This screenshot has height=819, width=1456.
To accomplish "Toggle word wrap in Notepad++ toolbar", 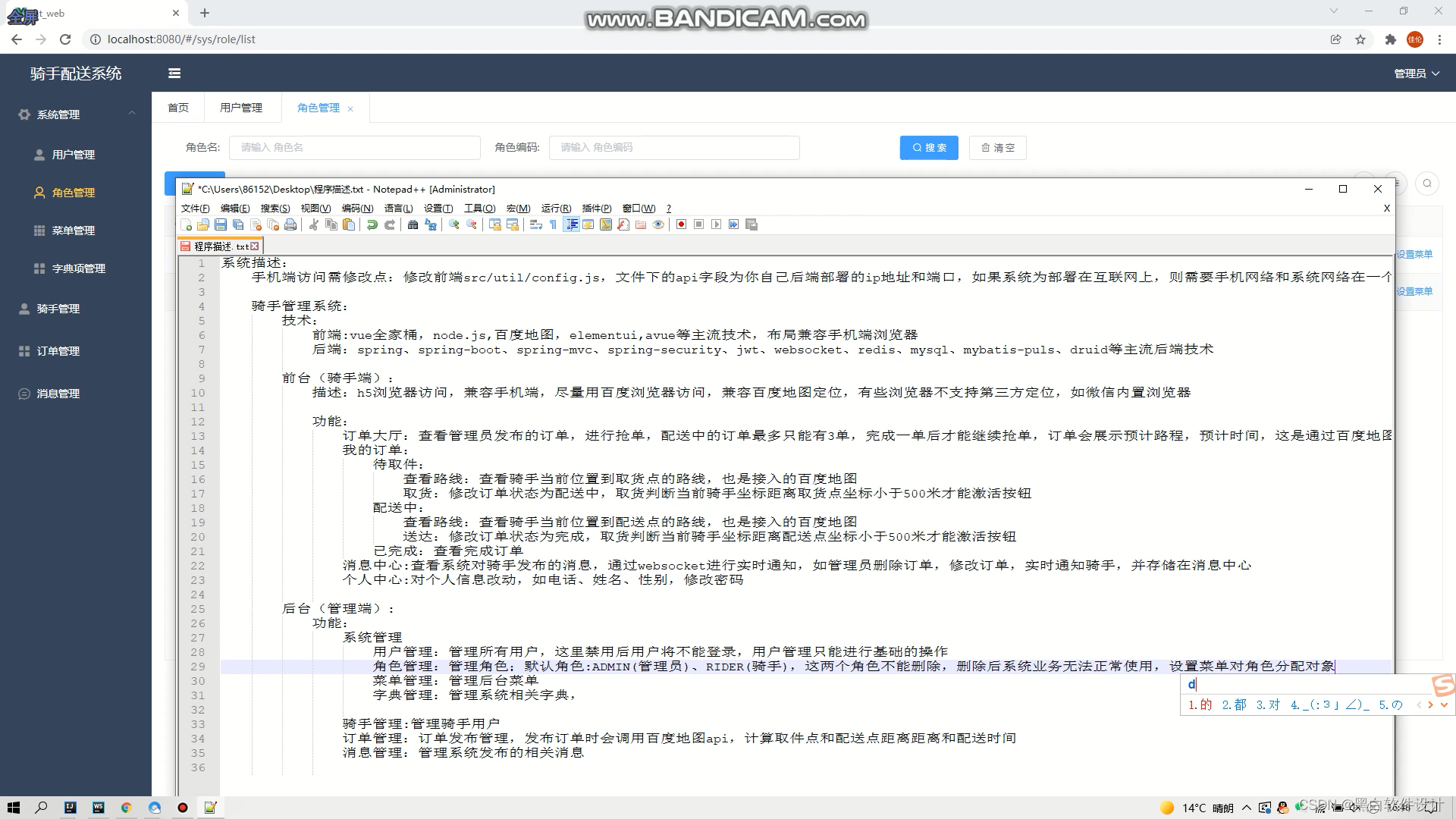I will pos(535,224).
